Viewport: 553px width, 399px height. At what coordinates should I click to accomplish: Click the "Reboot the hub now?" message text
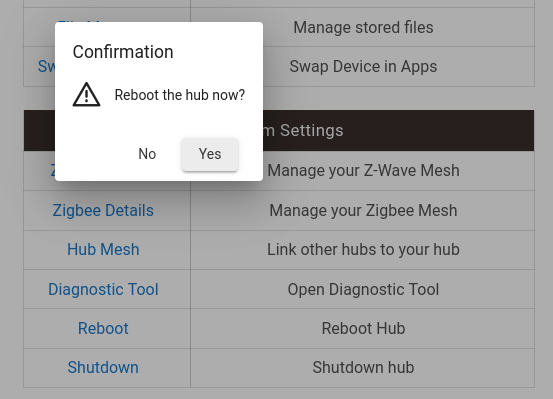tap(180, 95)
